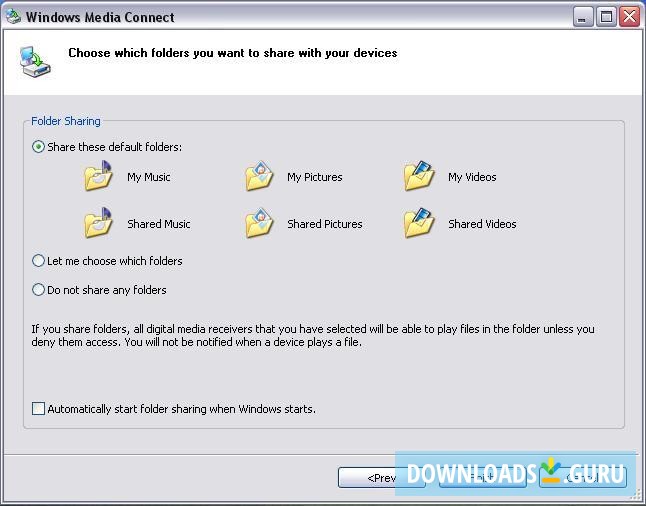Click the Folder Sharing group title
The width and height of the screenshot is (646, 506).
click(x=66, y=121)
